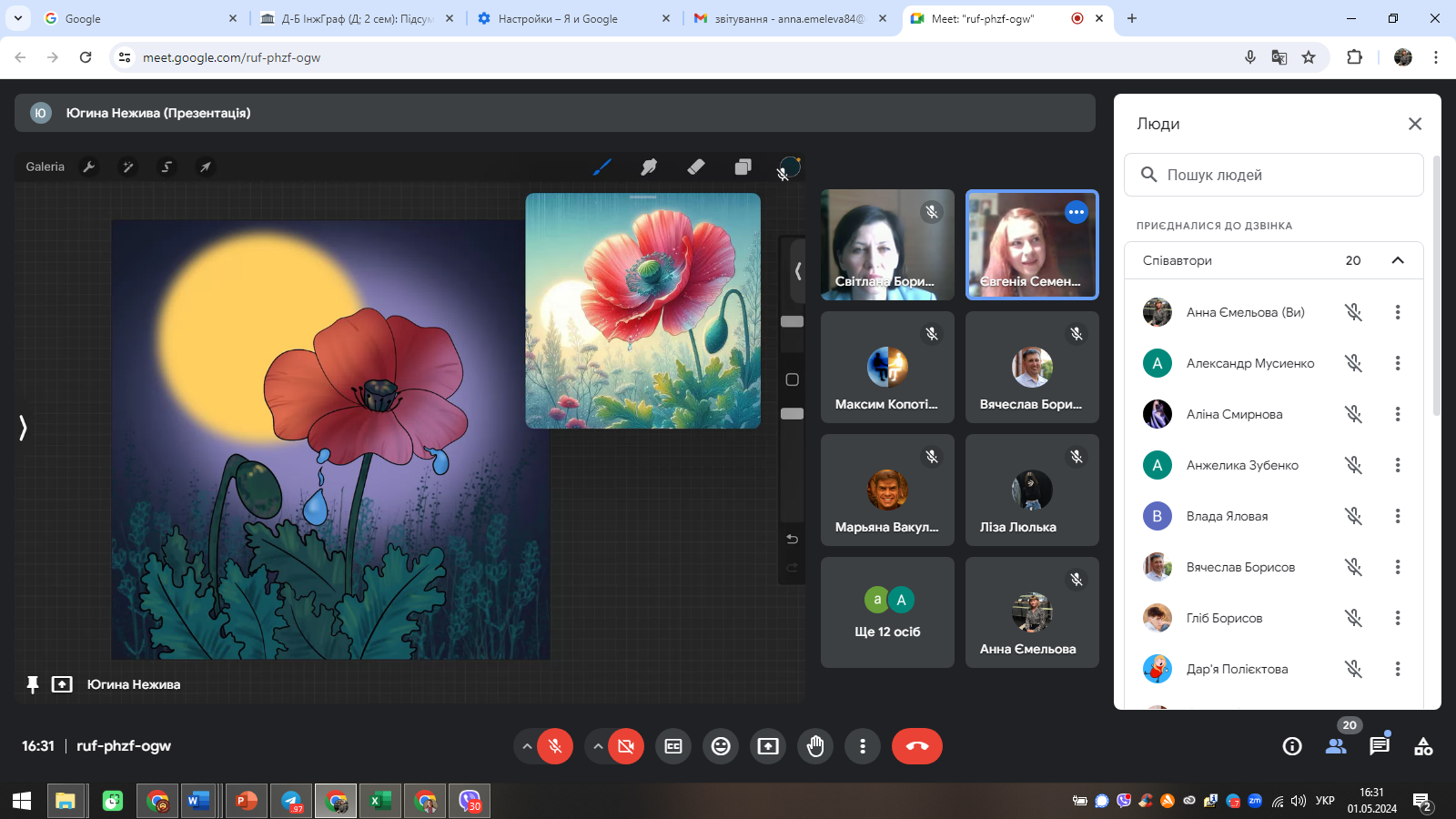Screen dimensions: 1456x819
Task: Click the Пошук людей search field
Action: click(x=1274, y=175)
